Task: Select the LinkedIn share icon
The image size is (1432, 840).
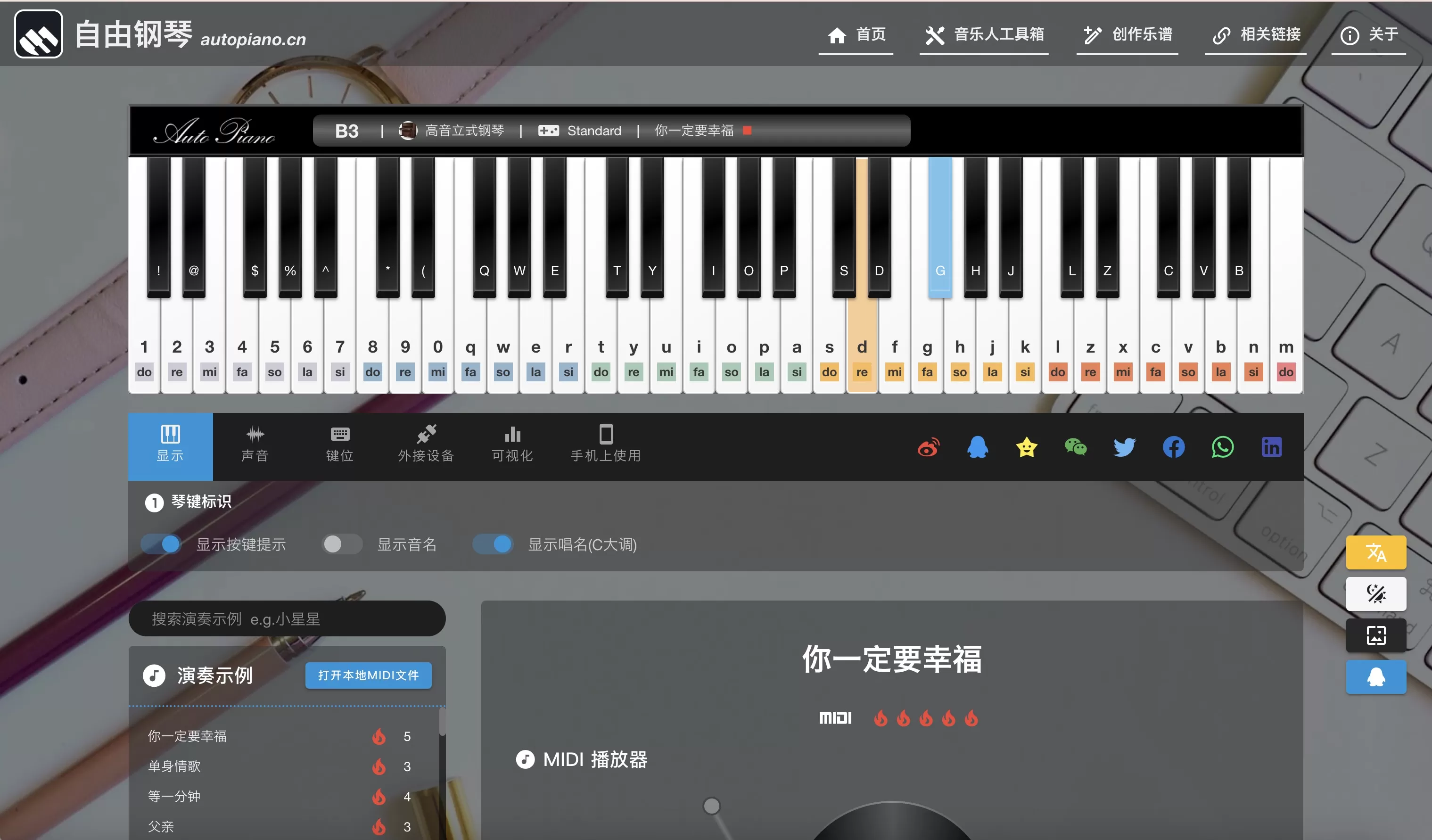Action: [x=1272, y=447]
